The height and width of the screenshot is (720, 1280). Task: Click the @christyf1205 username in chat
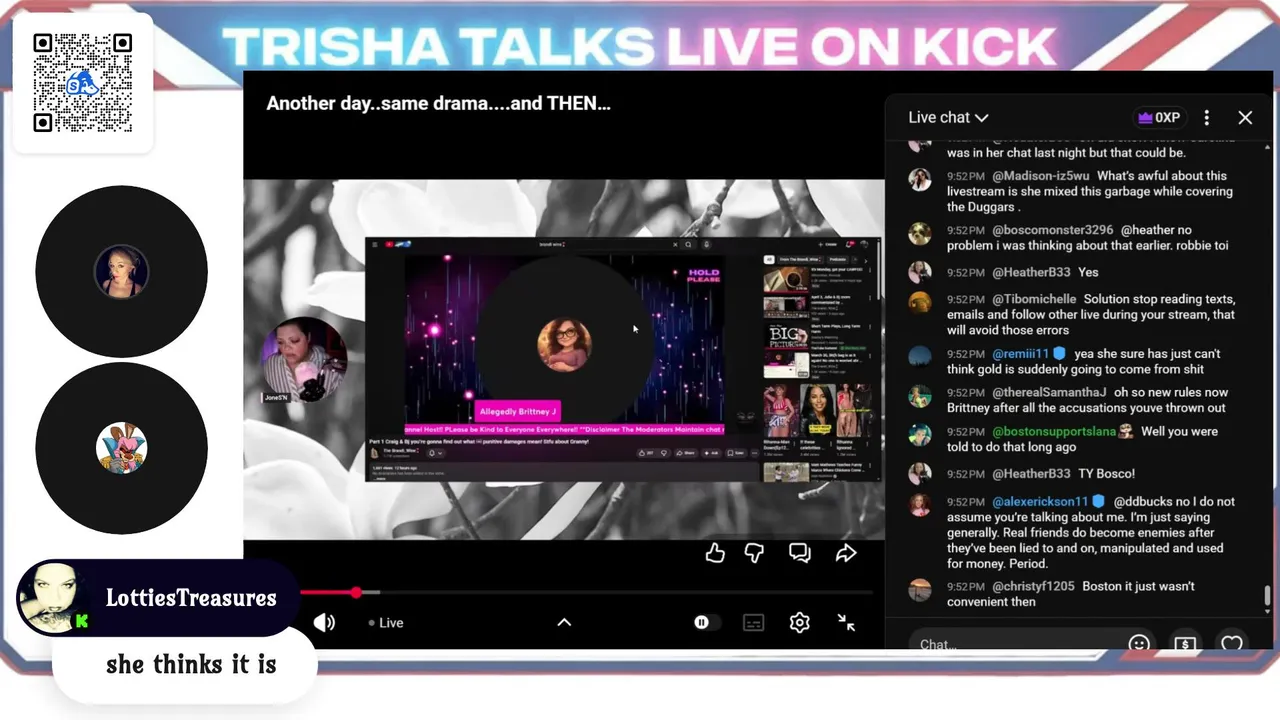(1033, 587)
